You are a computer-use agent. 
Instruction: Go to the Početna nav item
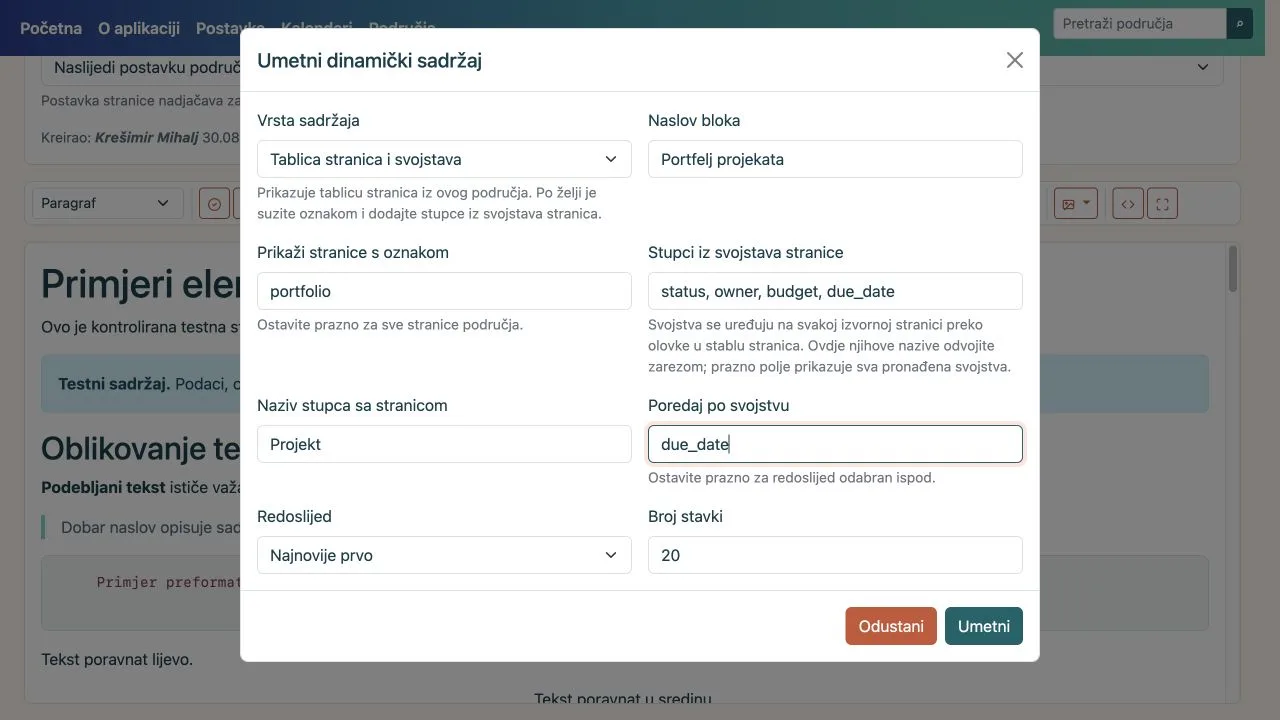point(51,28)
